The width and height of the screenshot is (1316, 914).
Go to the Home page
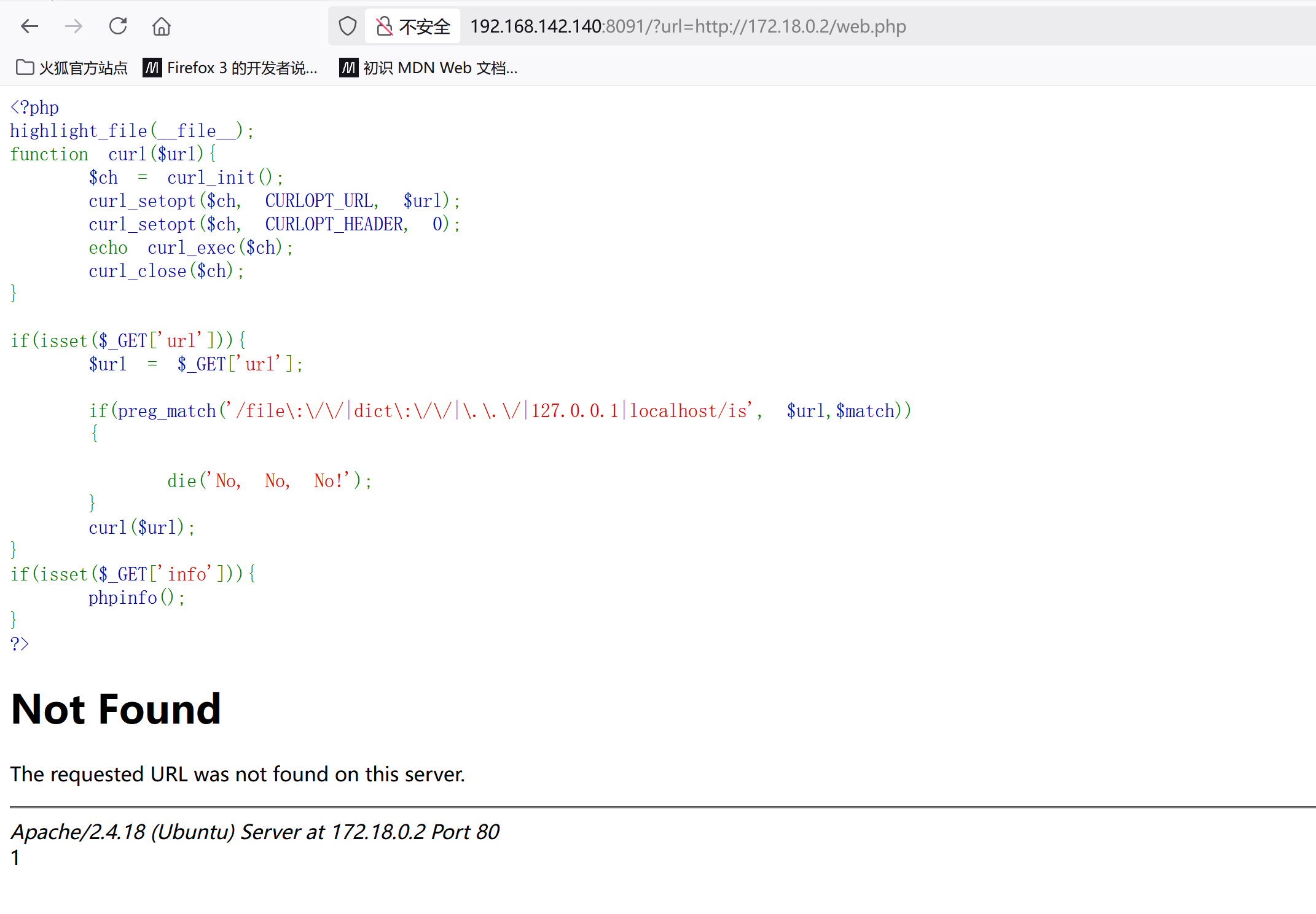click(x=162, y=26)
